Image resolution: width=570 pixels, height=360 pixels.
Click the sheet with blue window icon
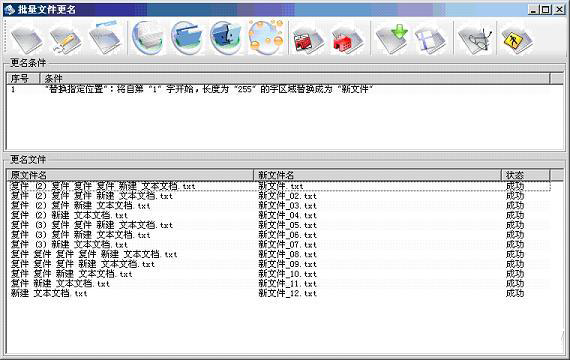click(x=105, y=38)
